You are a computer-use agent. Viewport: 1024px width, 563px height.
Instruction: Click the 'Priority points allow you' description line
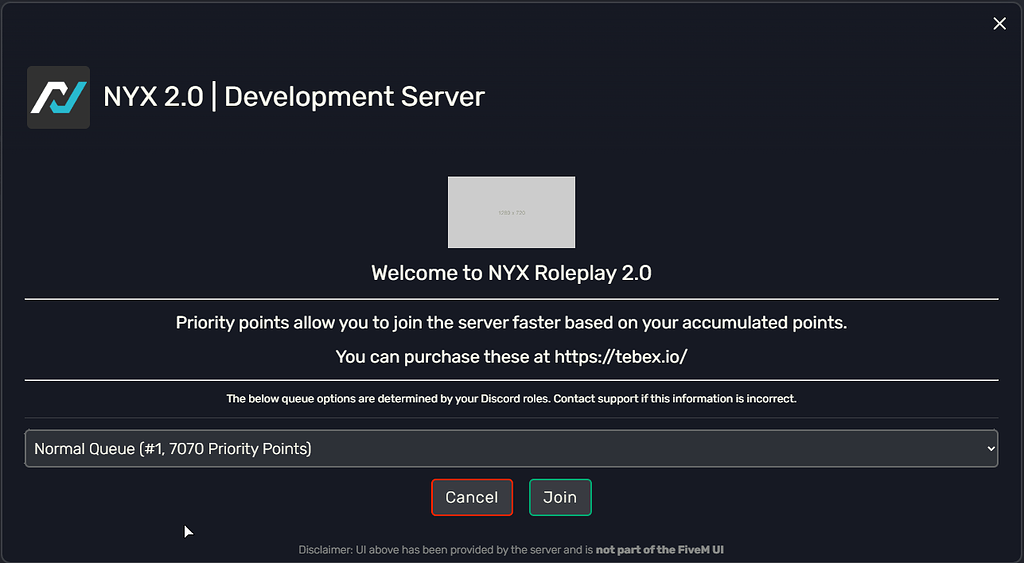(511, 323)
